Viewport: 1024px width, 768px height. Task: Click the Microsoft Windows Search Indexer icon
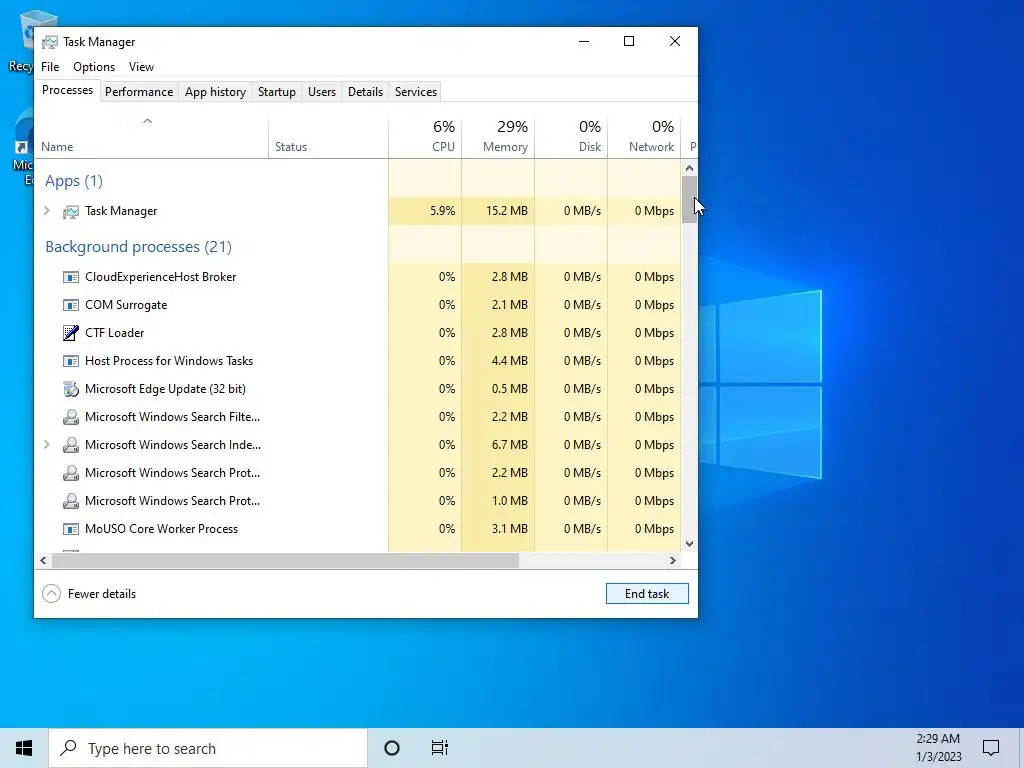pyautogui.click(x=71, y=445)
